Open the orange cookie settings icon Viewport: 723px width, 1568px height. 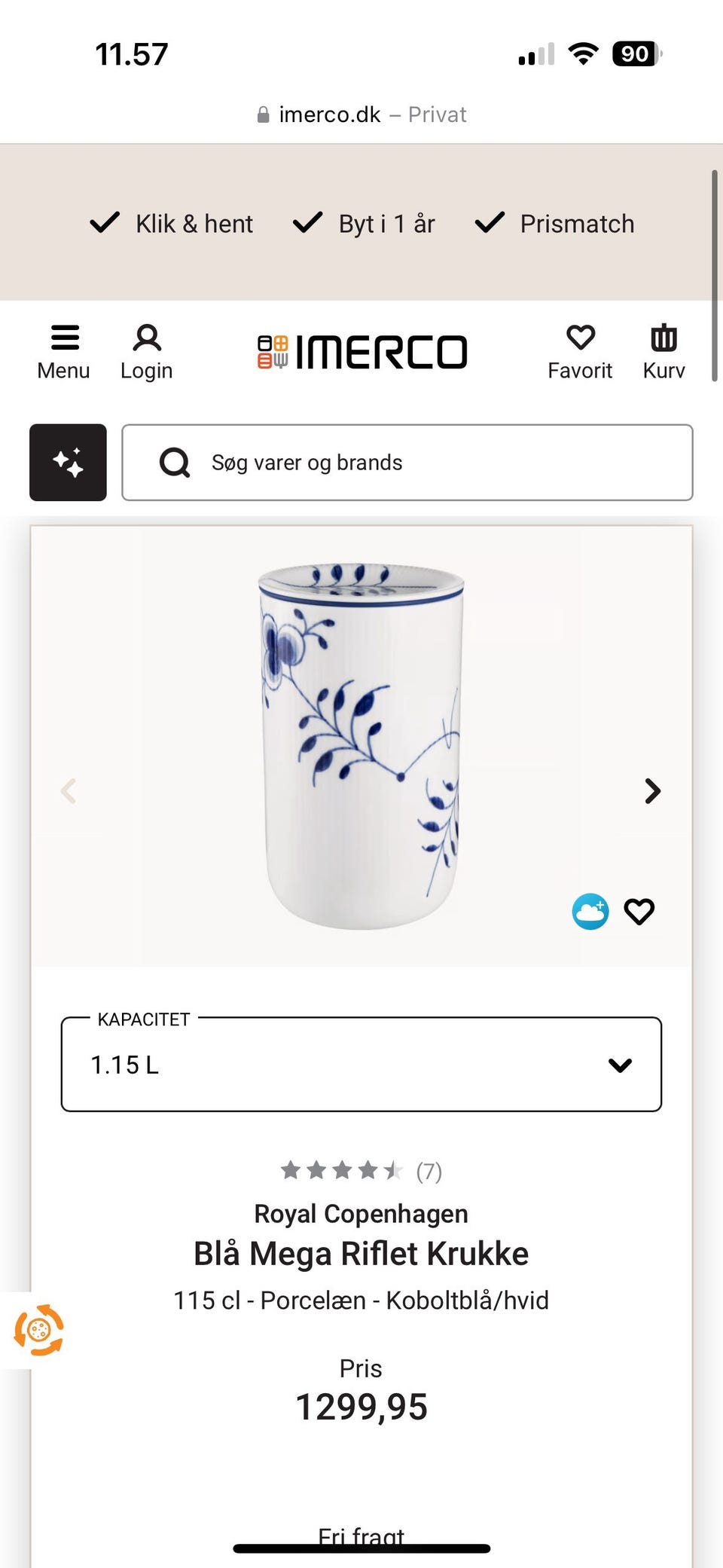pos(38,1331)
